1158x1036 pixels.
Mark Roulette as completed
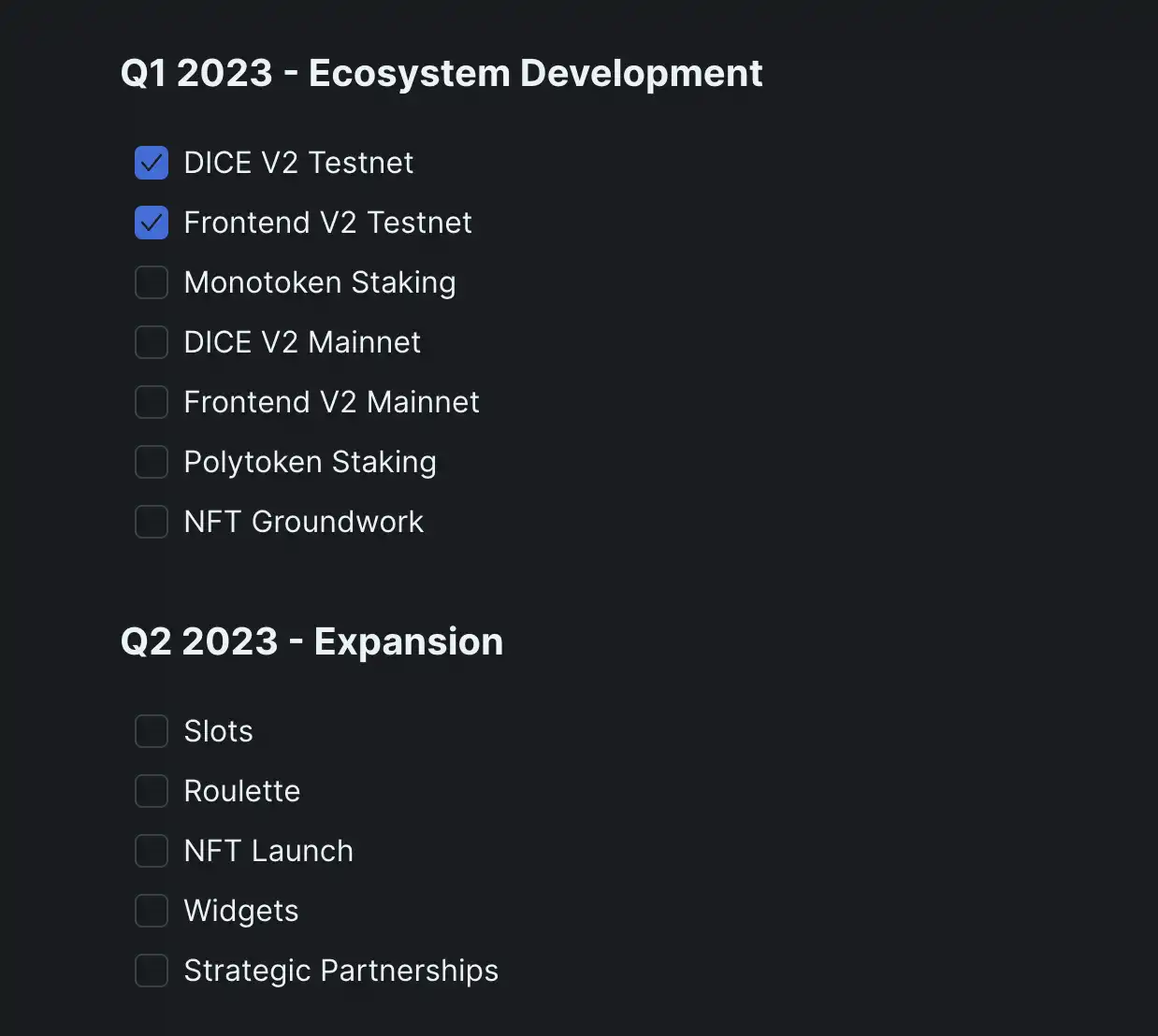(x=152, y=791)
